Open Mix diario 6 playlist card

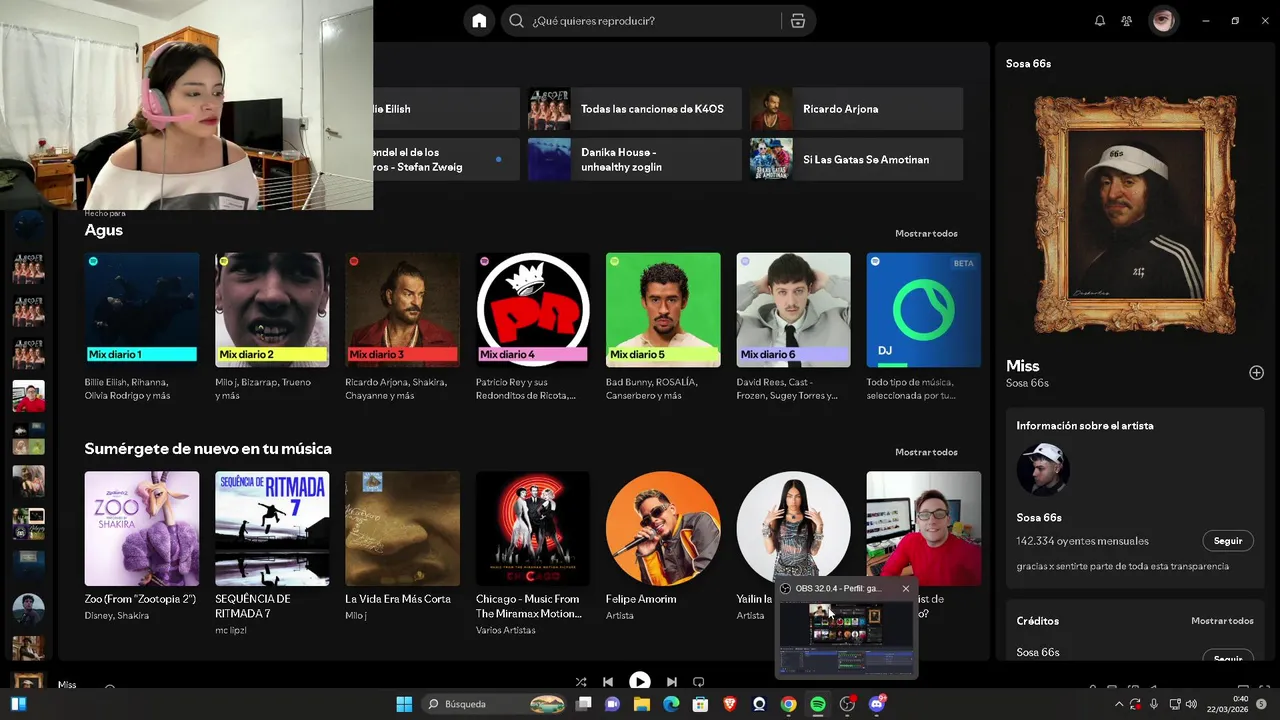[794, 328]
